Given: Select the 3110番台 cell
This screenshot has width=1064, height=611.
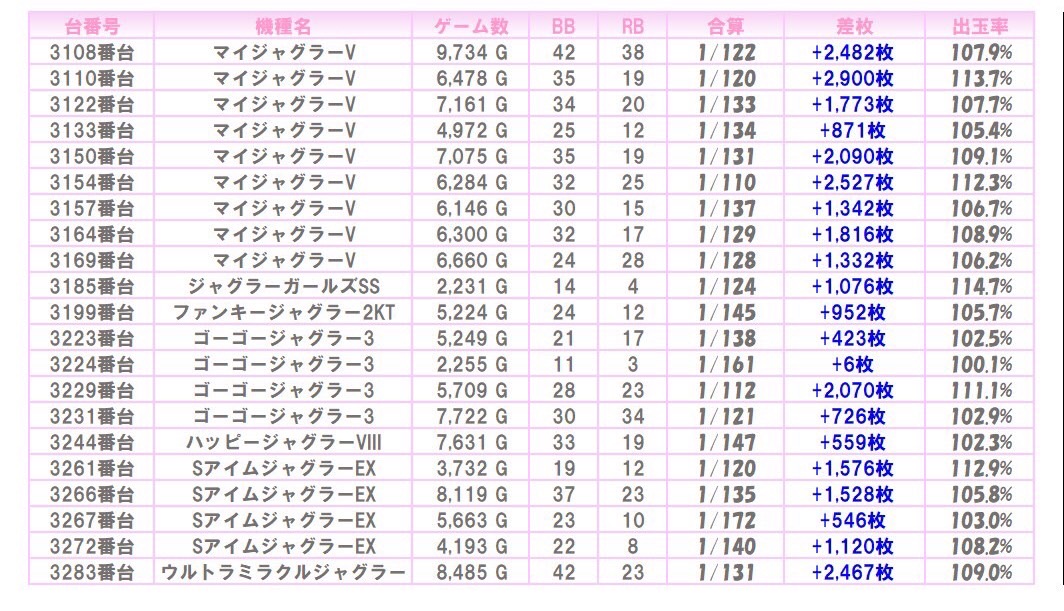Looking at the screenshot, I should pos(92,78).
